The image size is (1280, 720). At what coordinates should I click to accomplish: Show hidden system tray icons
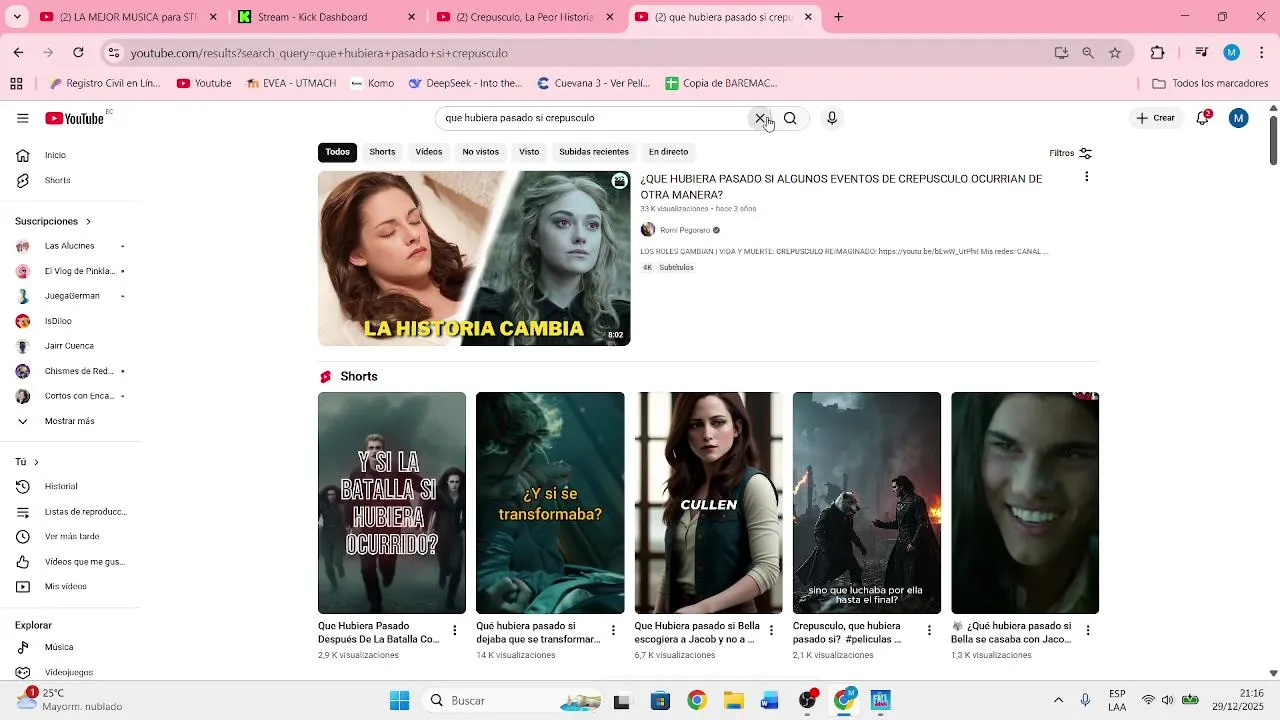(x=1058, y=700)
